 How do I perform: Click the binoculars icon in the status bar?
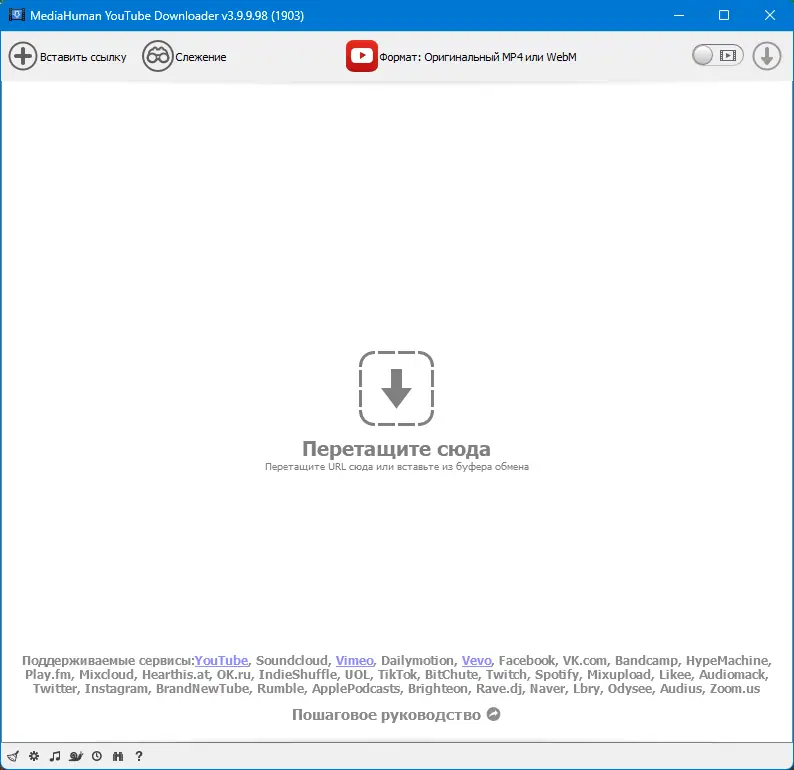(118, 756)
